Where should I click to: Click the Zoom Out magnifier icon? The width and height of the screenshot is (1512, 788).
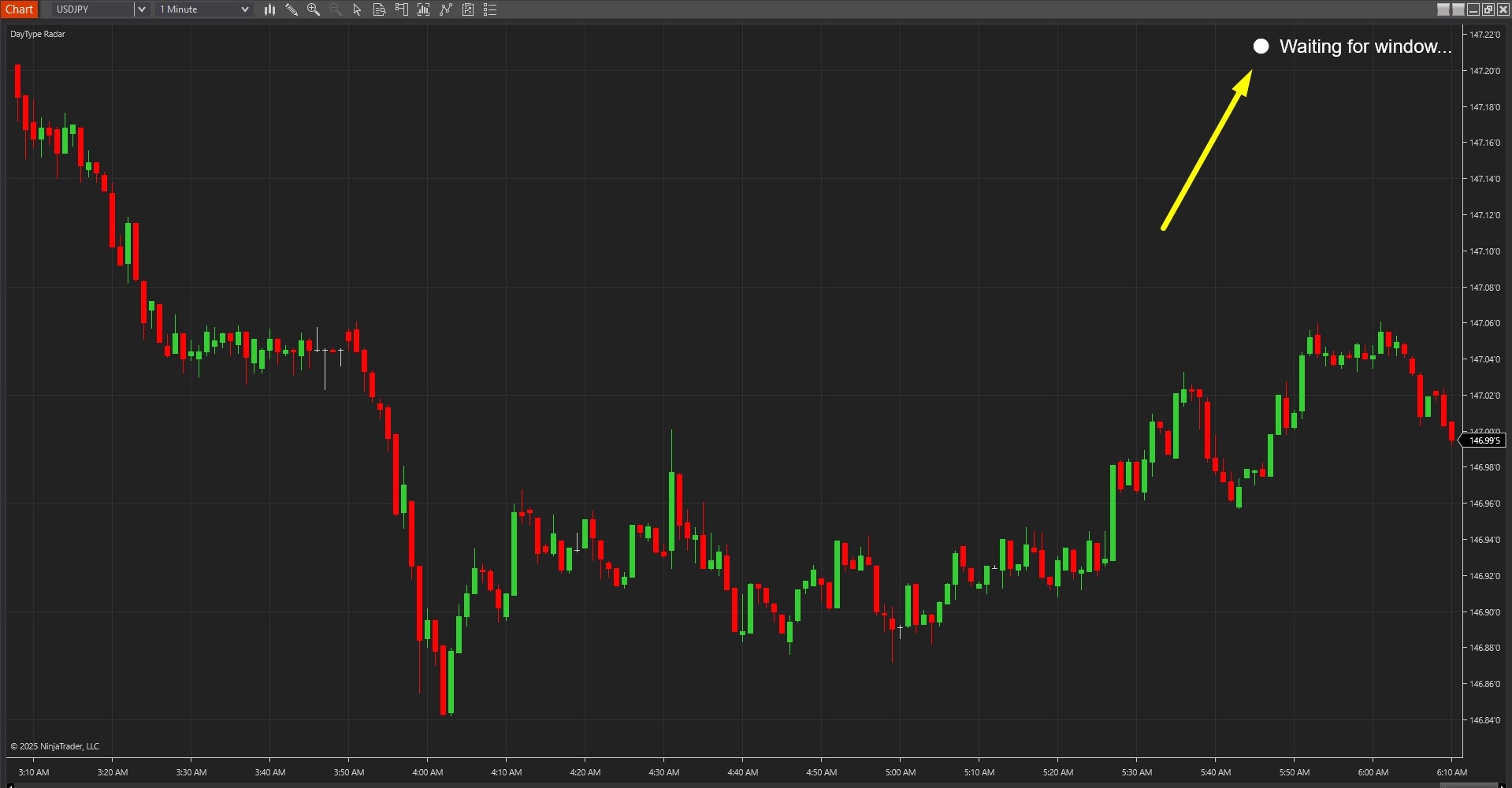[335, 9]
